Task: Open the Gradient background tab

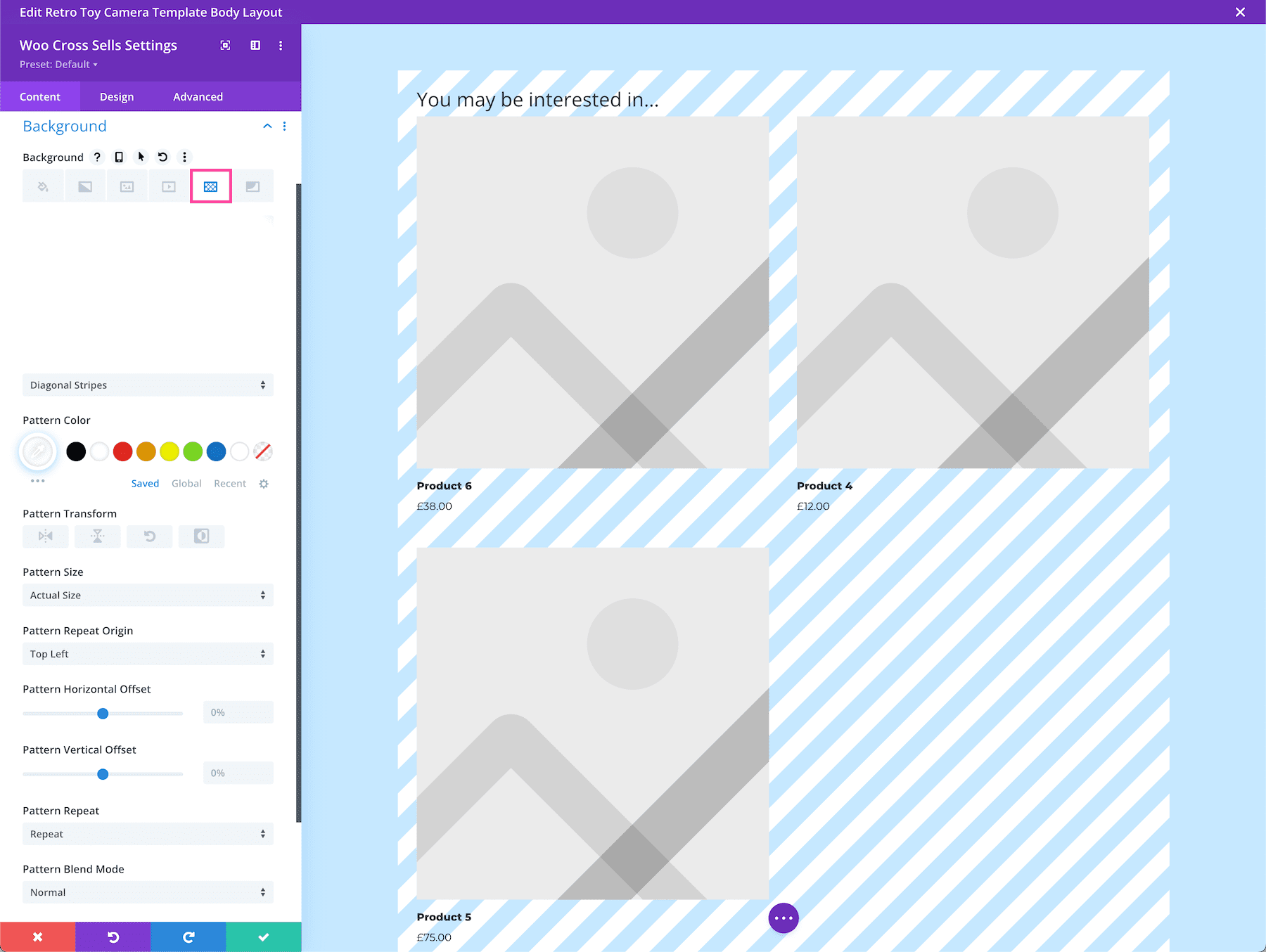Action: point(85,186)
